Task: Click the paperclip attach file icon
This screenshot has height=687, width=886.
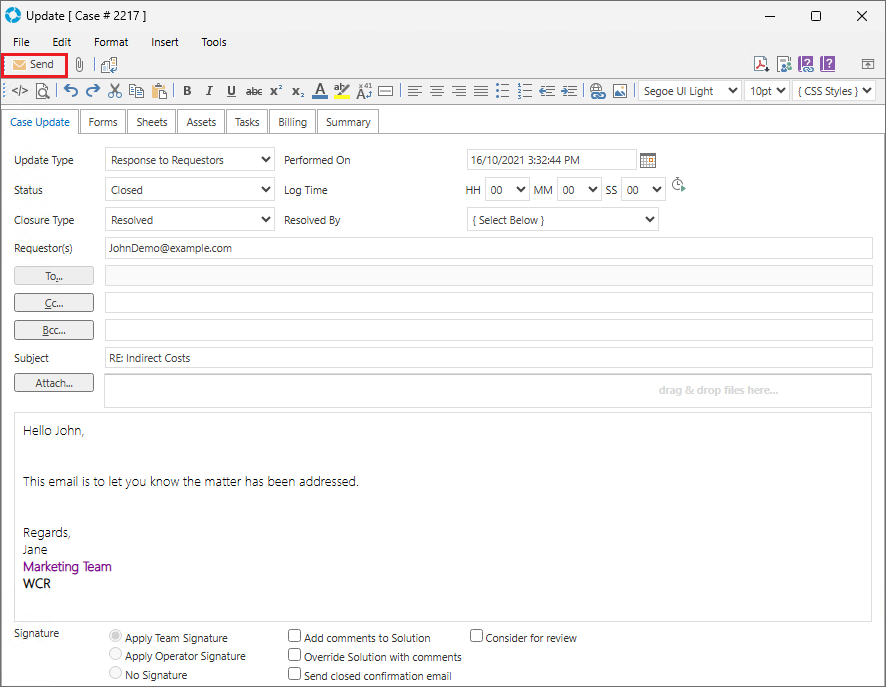Action: pyautogui.click(x=80, y=65)
